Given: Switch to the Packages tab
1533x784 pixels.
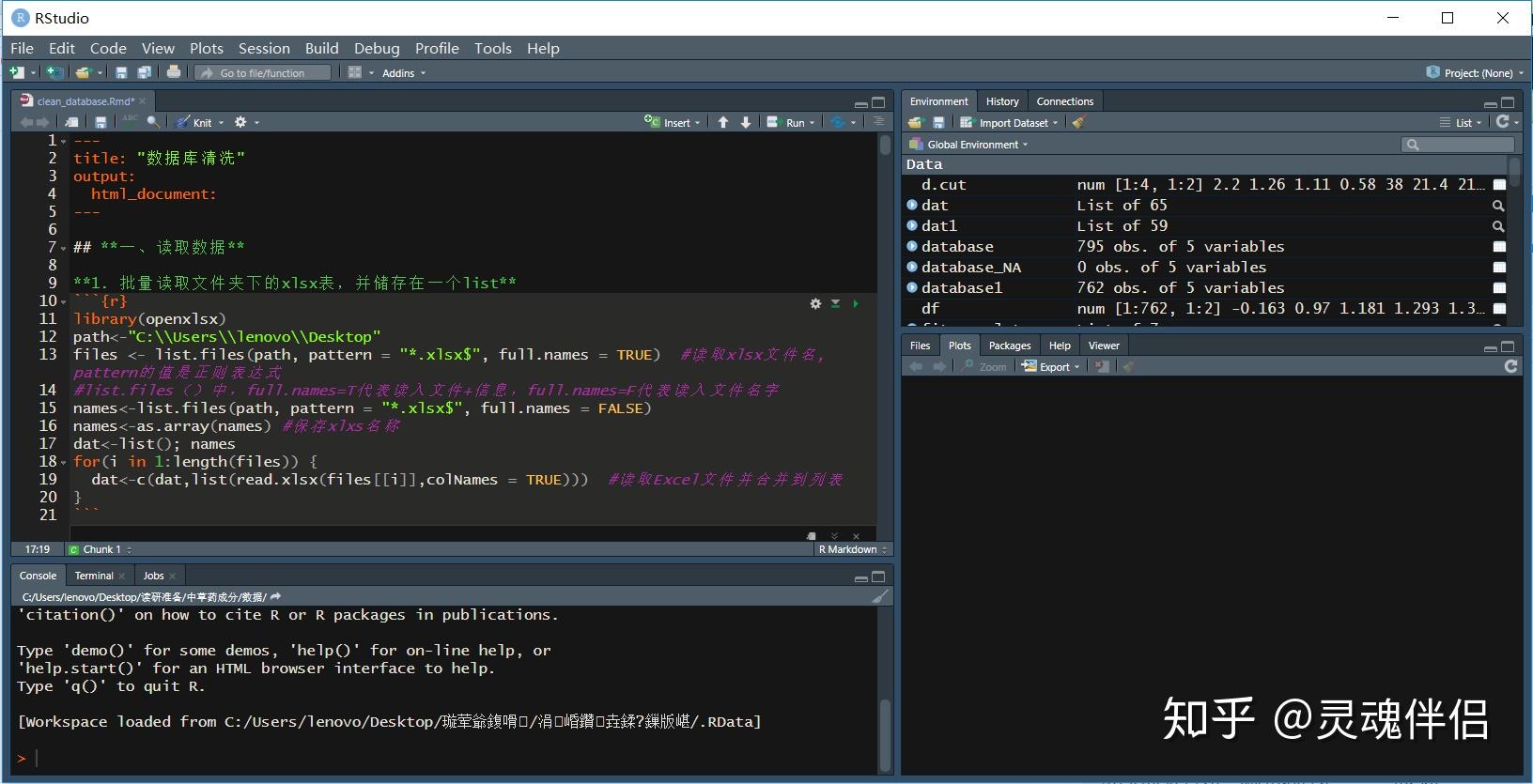Looking at the screenshot, I should click(x=1009, y=346).
